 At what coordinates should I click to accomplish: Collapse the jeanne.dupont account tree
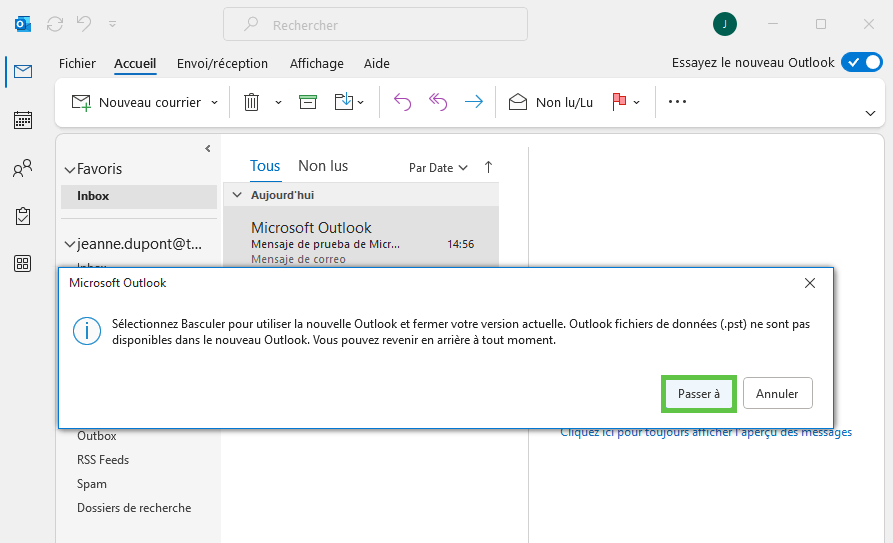pyautogui.click(x=69, y=244)
